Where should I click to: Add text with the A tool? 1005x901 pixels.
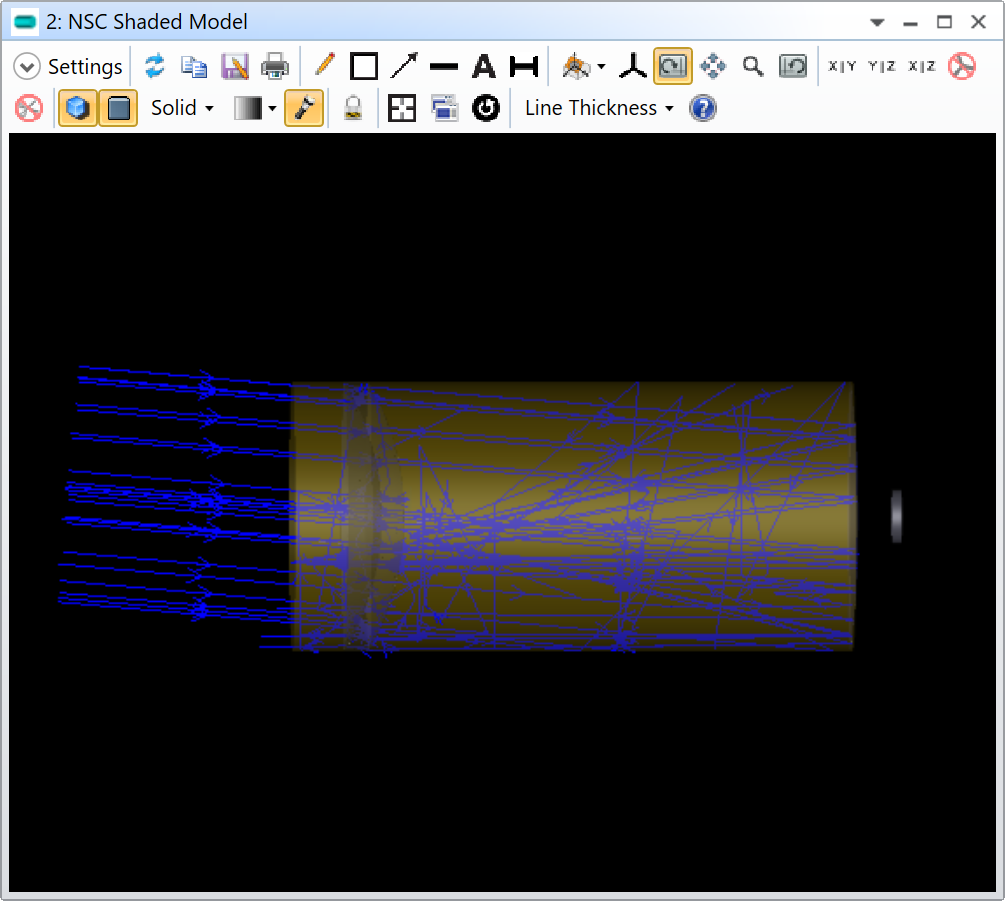(484, 67)
